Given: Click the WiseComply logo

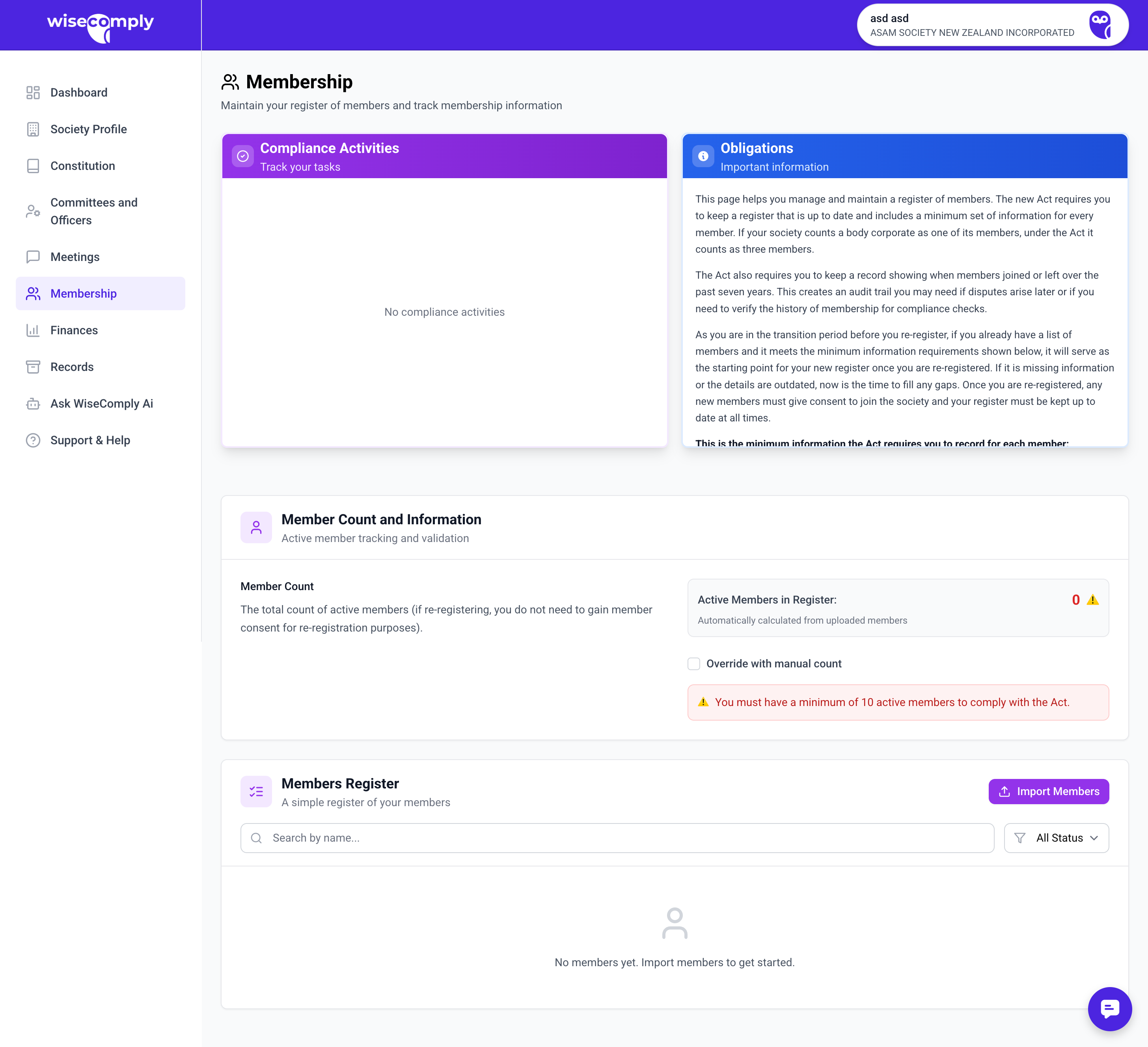Looking at the screenshot, I should click(100, 25).
